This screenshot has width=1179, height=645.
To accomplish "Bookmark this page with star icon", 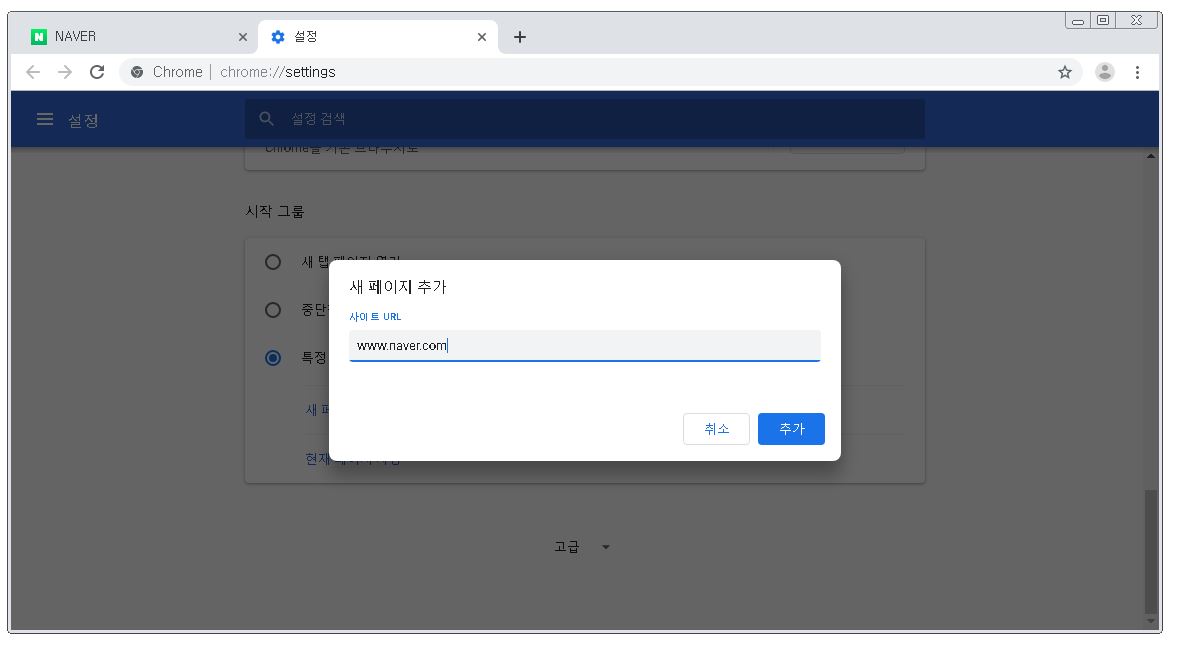I will pyautogui.click(x=1065, y=72).
